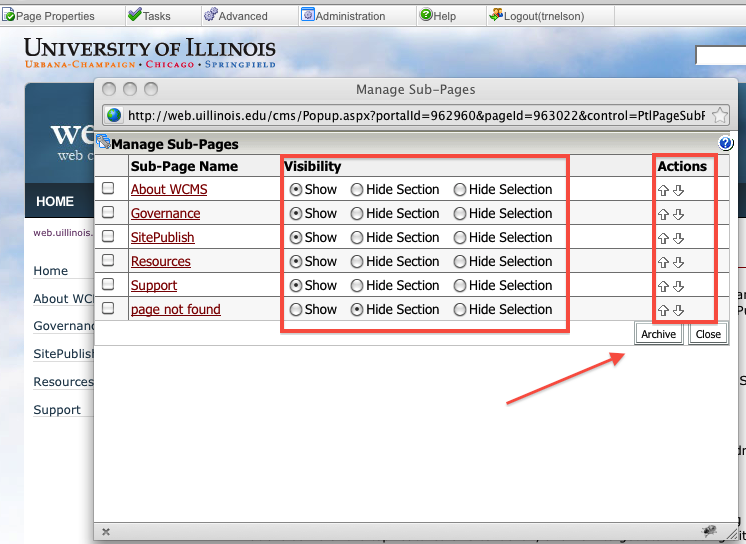The image size is (746, 544).
Task: Open the SitePublish sub-page link
Action: click(x=162, y=237)
